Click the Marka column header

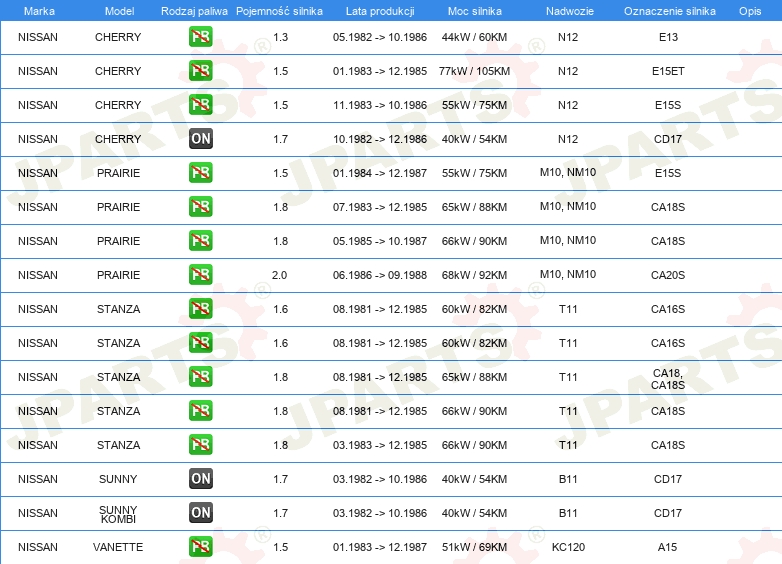click(x=39, y=11)
